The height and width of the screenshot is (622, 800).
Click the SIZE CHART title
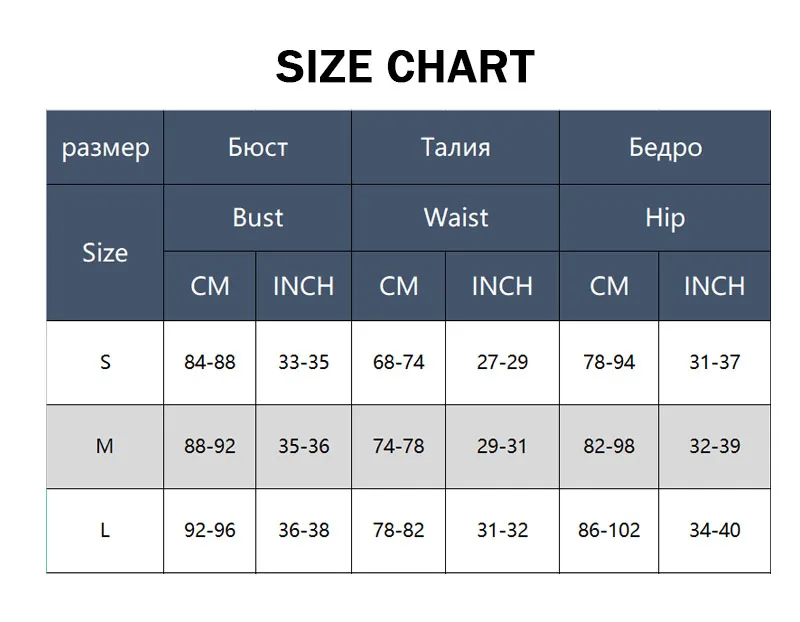click(405, 67)
